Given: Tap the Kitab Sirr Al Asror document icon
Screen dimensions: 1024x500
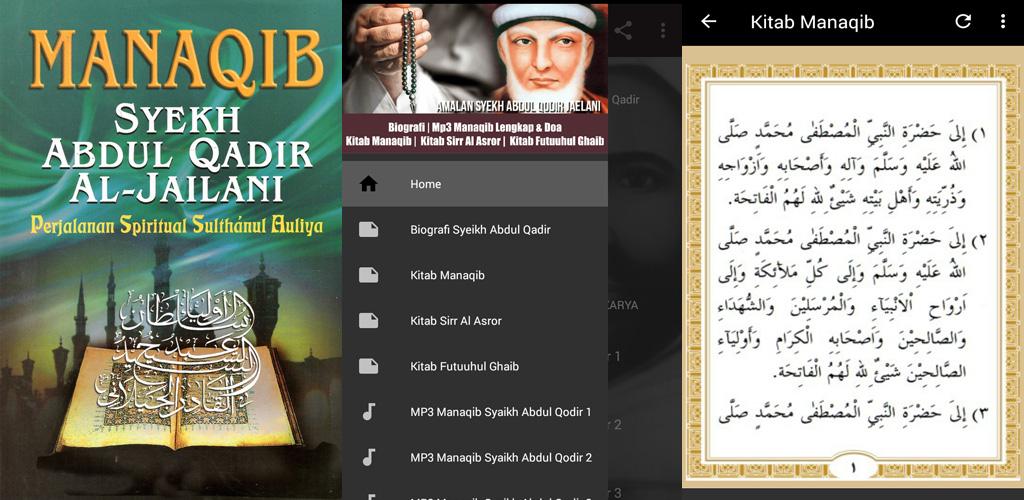Looking at the screenshot, I should [x=368, y=320].
